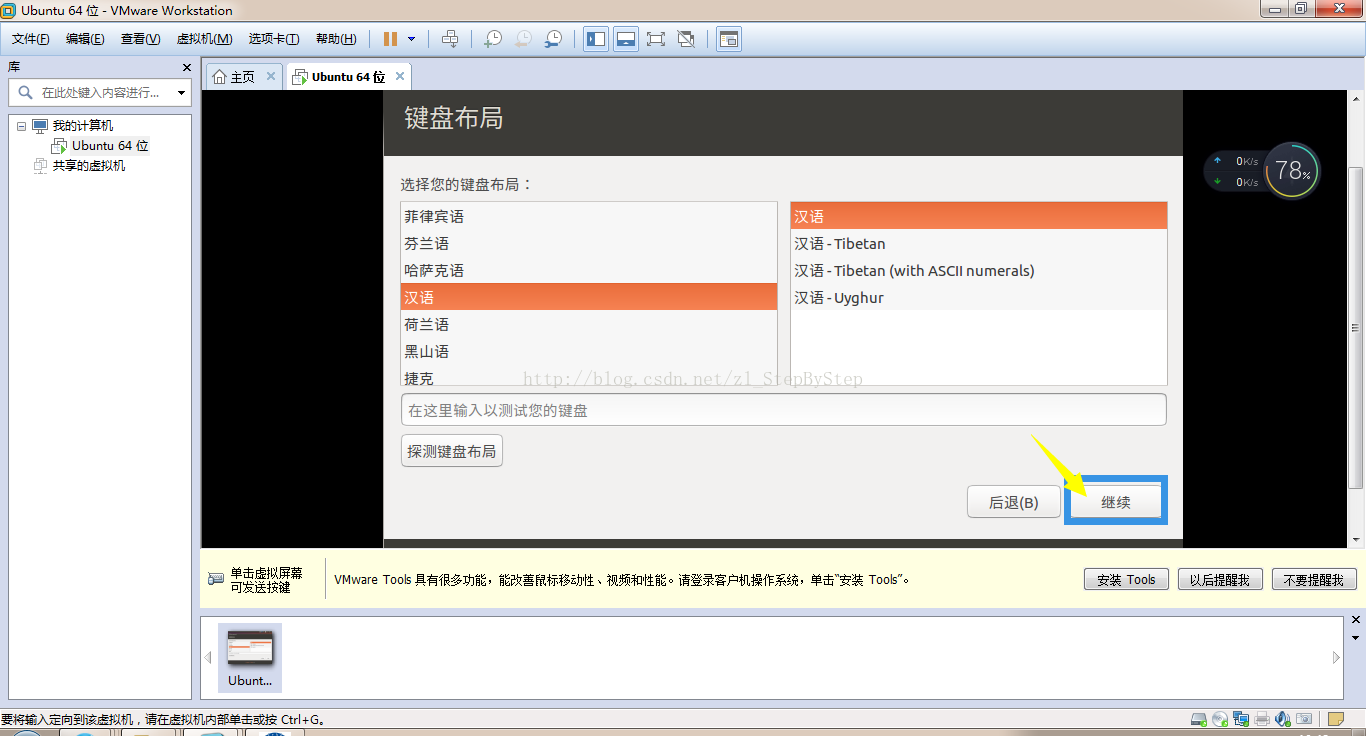The width and height of the screenshot is (1366, 736).
Task: Open the snapshot manager icon
Action: pos(553,39)
